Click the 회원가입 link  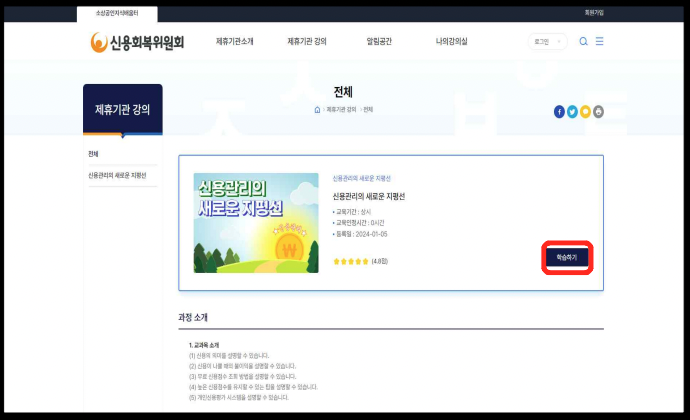594,13
